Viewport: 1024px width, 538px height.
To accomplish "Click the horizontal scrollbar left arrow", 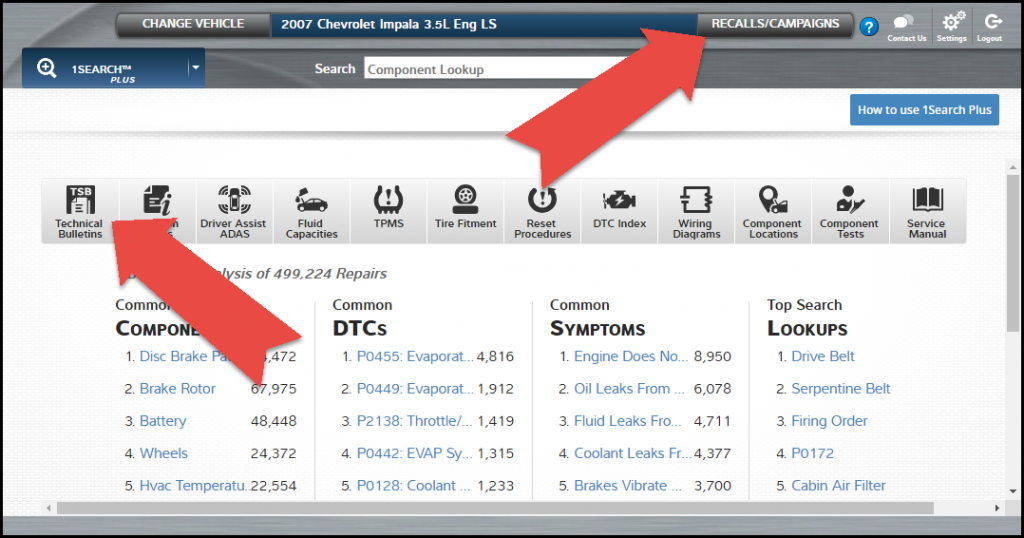I will point(48,508).
